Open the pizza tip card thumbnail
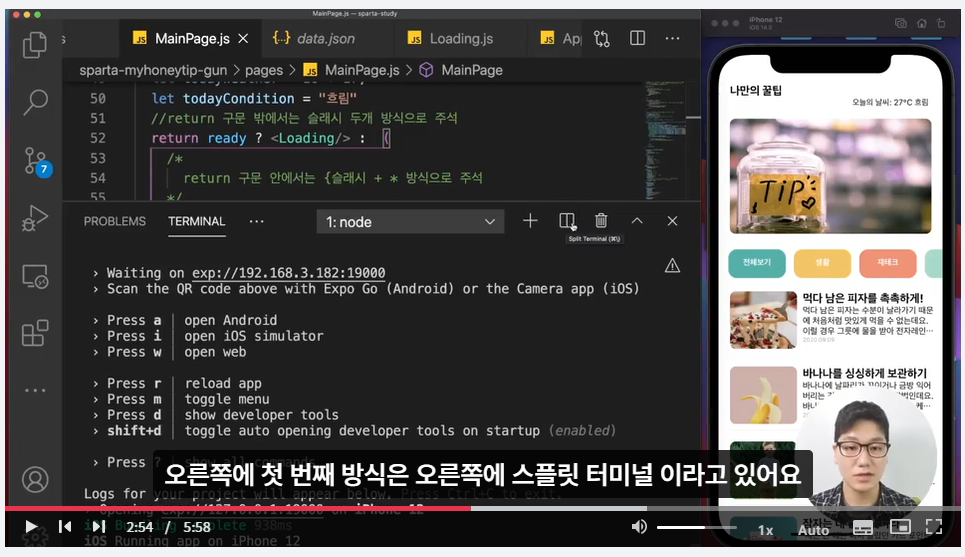 click(x=763, y=320)
